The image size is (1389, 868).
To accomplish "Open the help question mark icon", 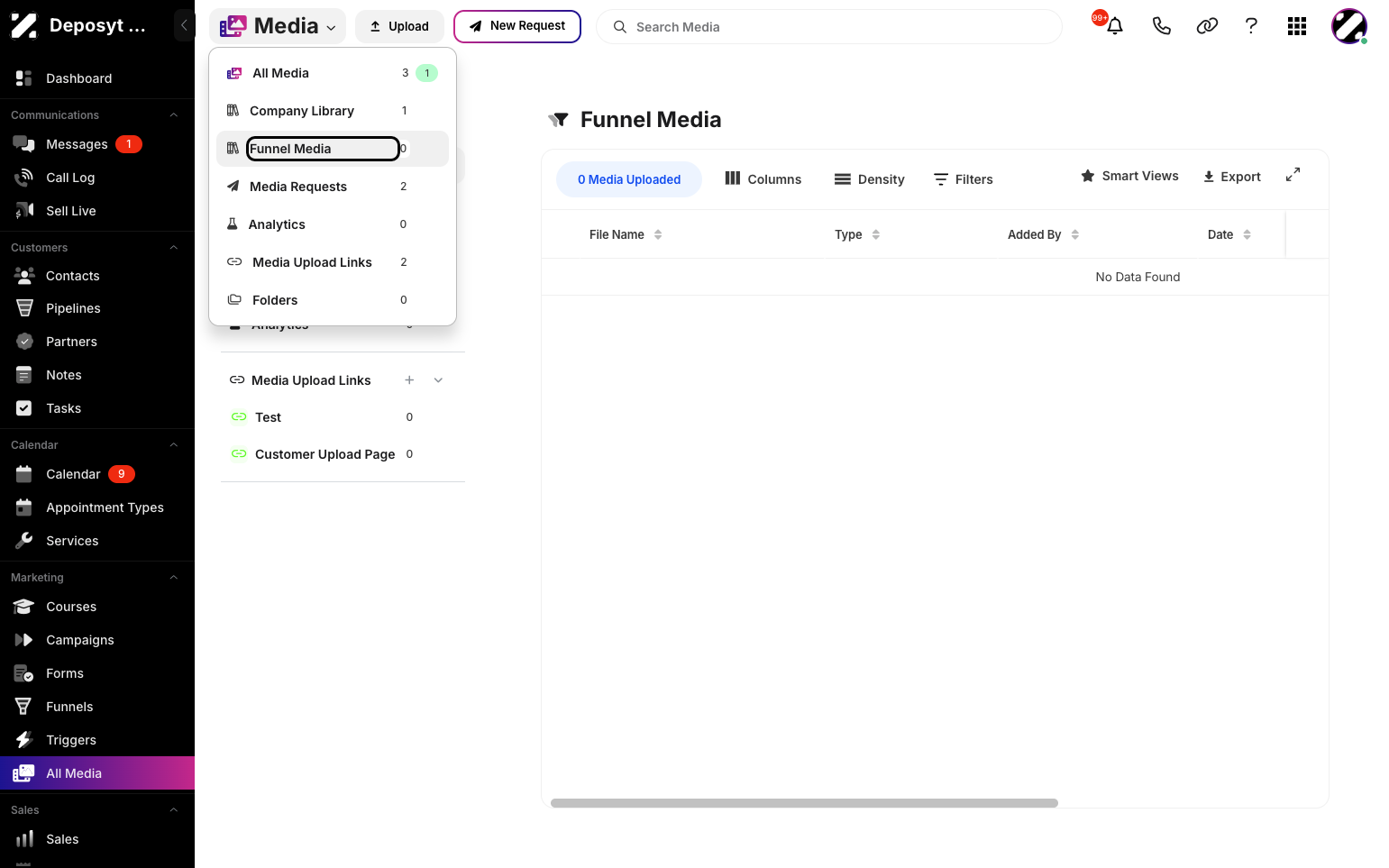I will click(1251, 26).
